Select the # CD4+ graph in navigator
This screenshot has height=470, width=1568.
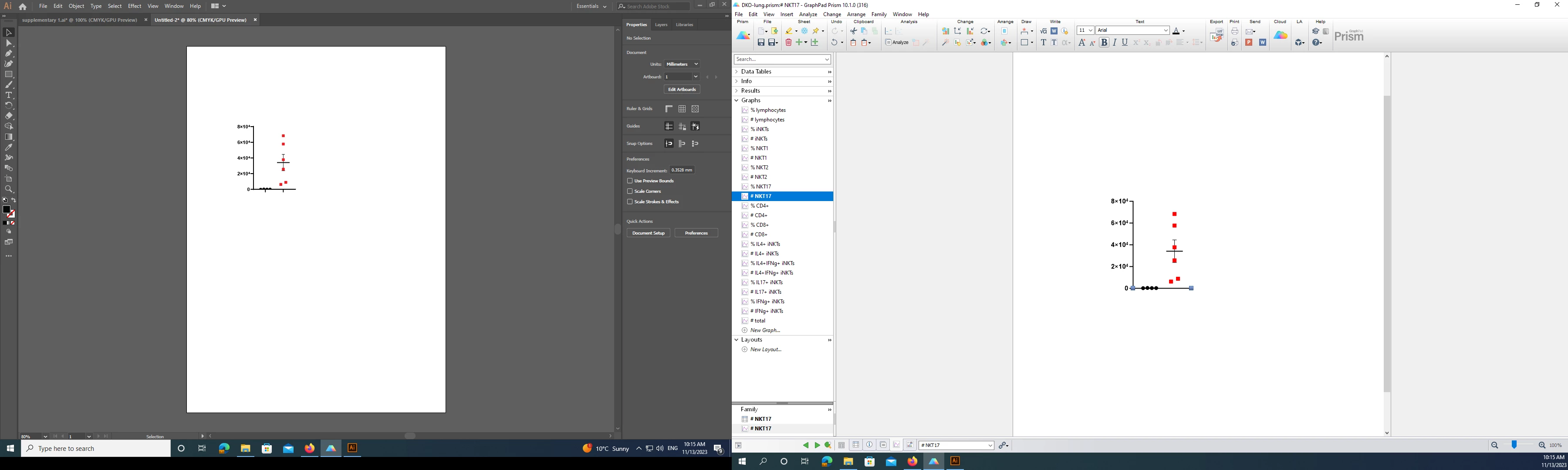point(758,215)
